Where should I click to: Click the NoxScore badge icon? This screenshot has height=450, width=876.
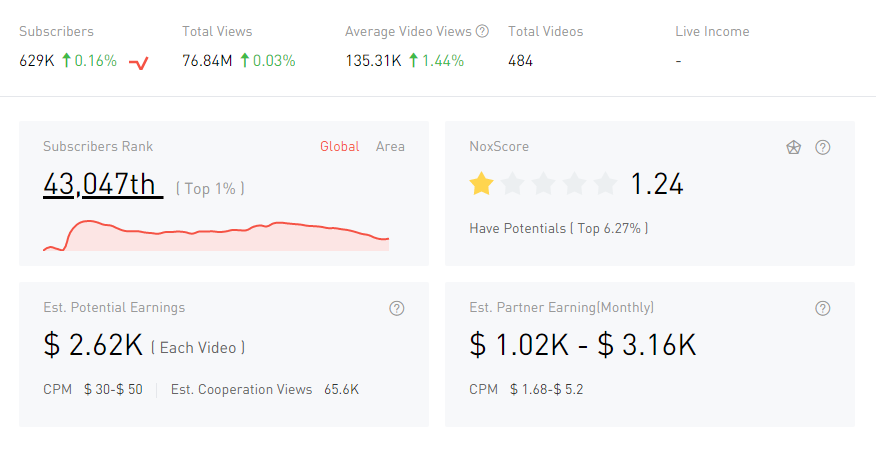pos(793,148)
